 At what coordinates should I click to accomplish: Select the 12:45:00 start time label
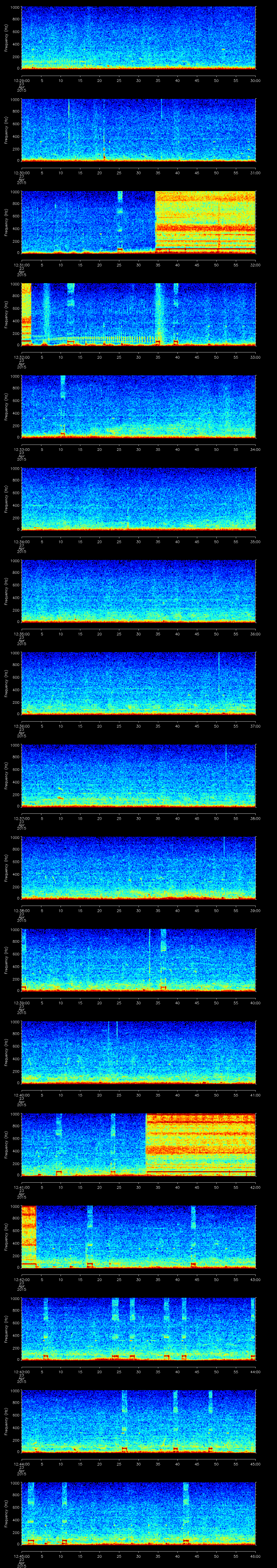coord(21,1556)
